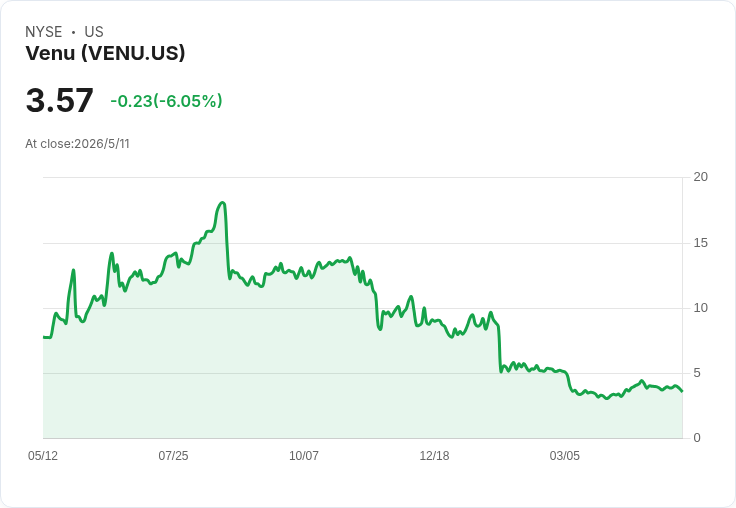The height and width of the screenshot is (508, 736).
Task: Click the -0.23(-6.05%) change value
Action: (166, 101)
